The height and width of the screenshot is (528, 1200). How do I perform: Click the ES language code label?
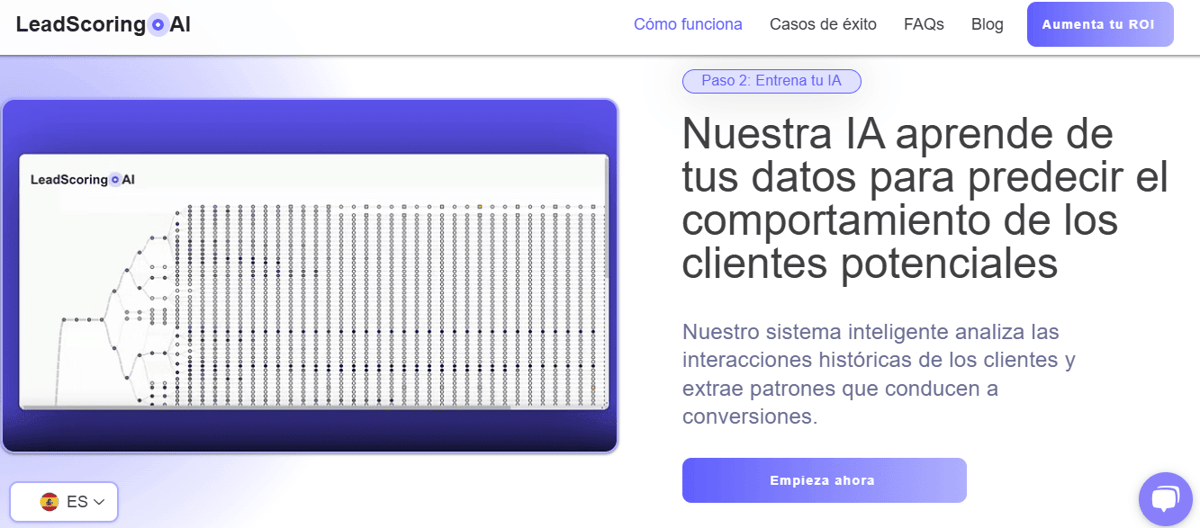point(77,502)
